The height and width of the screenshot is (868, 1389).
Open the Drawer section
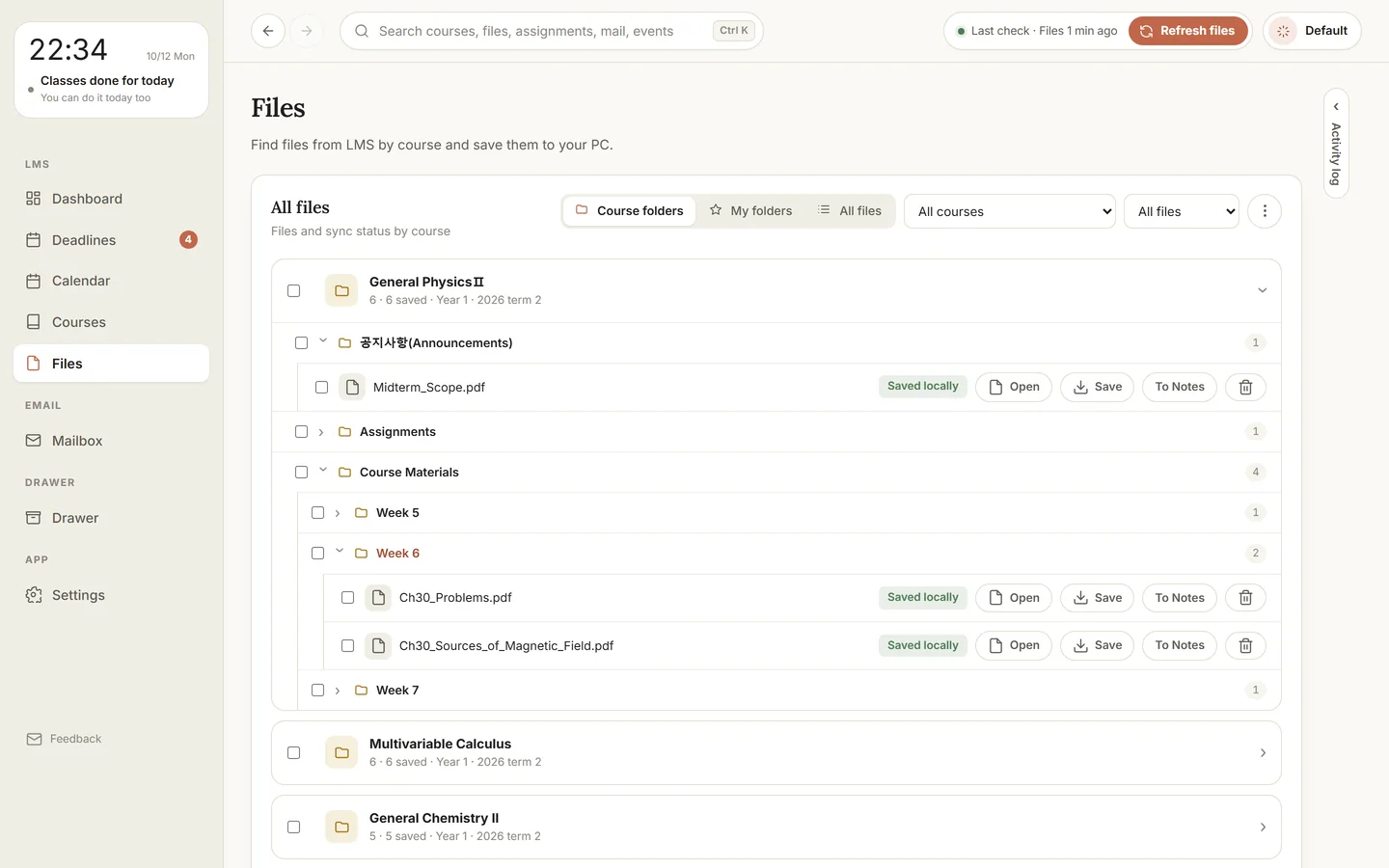[x=111, y=518]
